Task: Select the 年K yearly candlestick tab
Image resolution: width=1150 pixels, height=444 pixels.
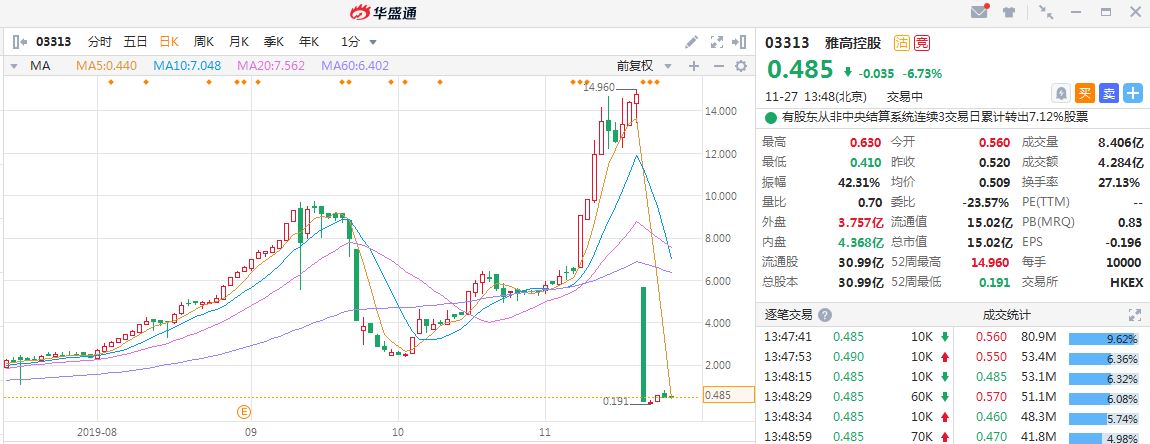Action: point(309,42)
